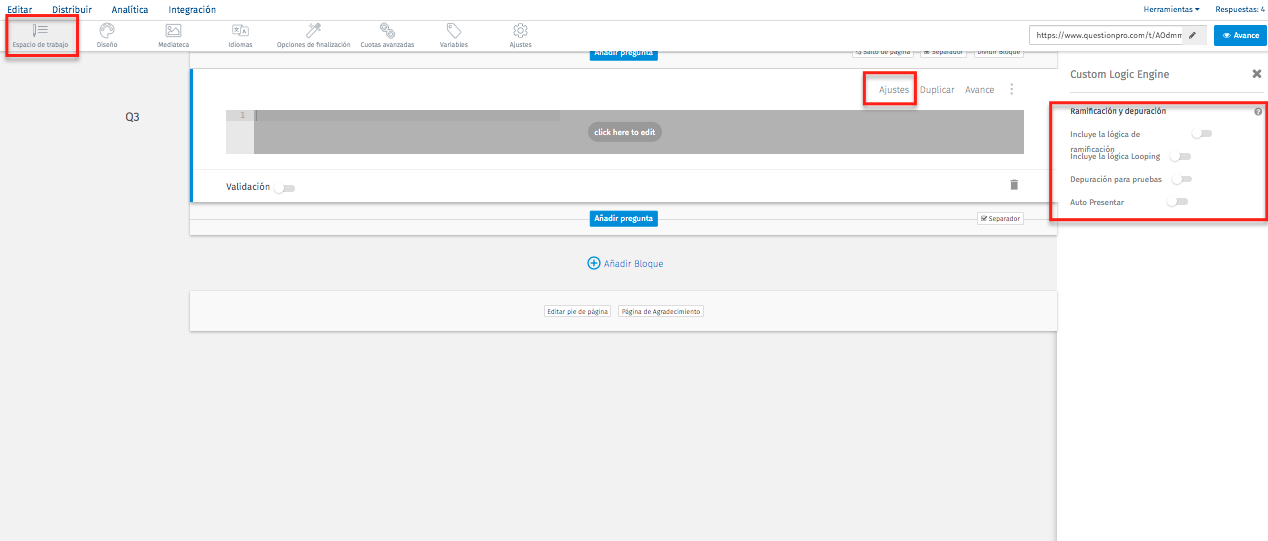Screen dimensions: 1268x541
Task: Click the pencil icon to edit survey URL
Action: tap(1192, 35)
